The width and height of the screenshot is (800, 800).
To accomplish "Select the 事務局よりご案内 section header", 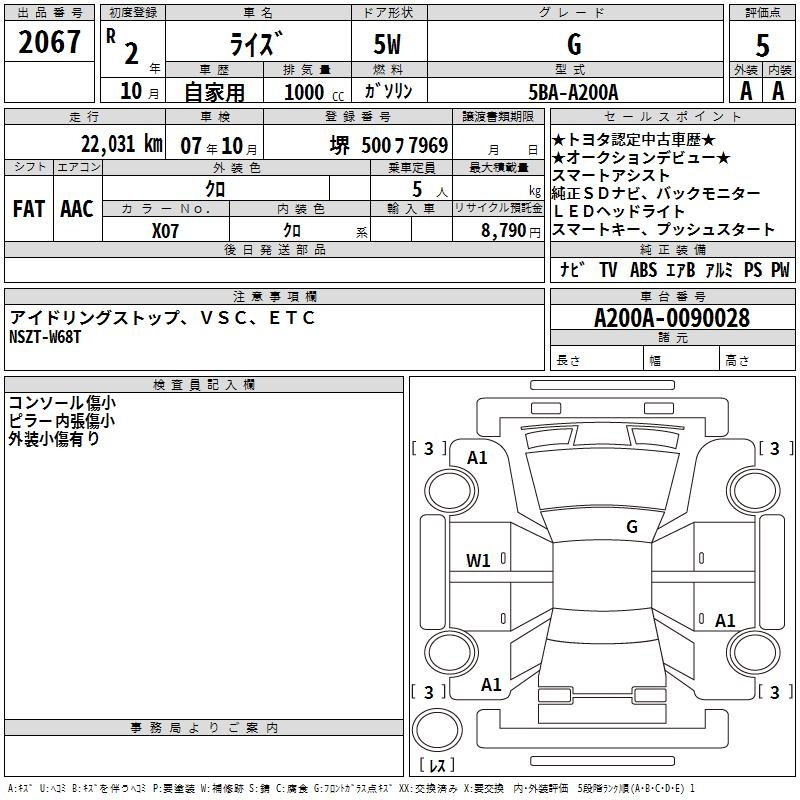I will coord(204,728).
